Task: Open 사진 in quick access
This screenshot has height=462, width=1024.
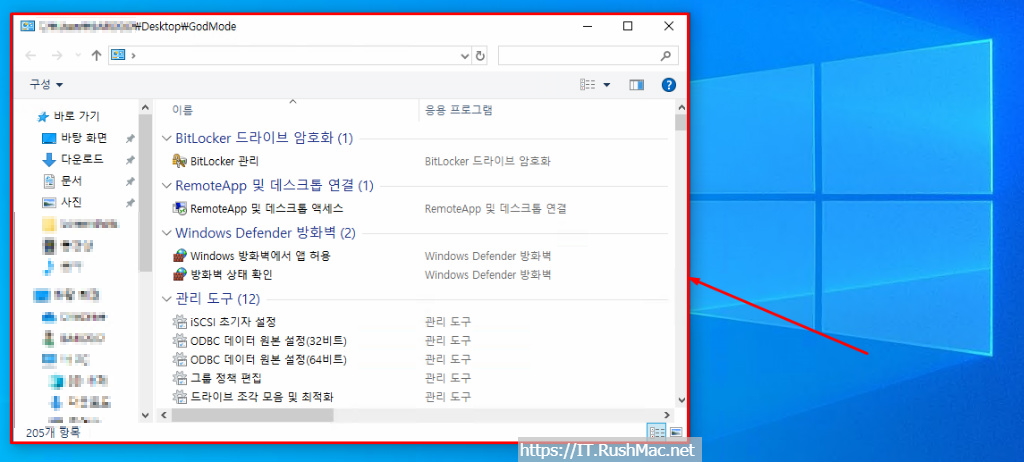Action: pos(72,202)
